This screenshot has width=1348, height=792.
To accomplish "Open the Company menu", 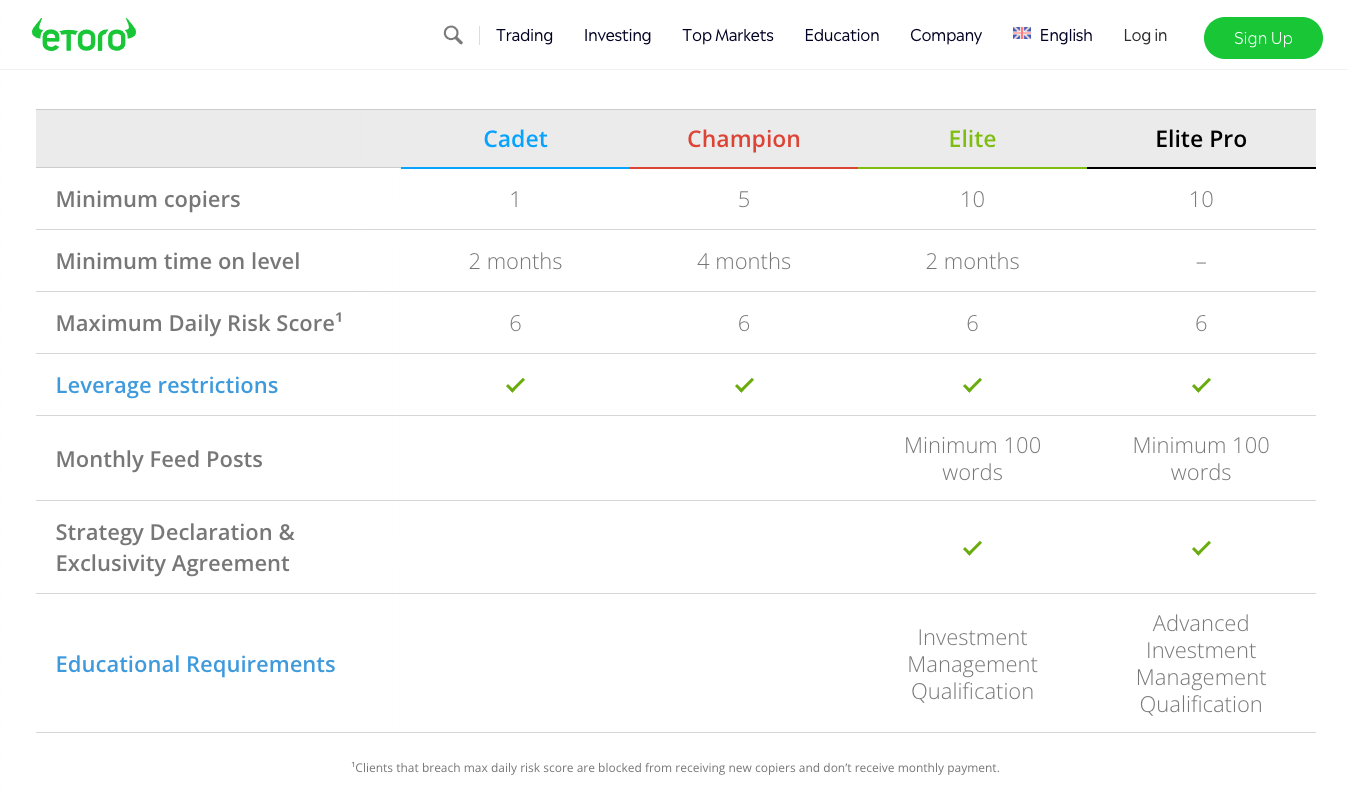I will tap(946, 35).
